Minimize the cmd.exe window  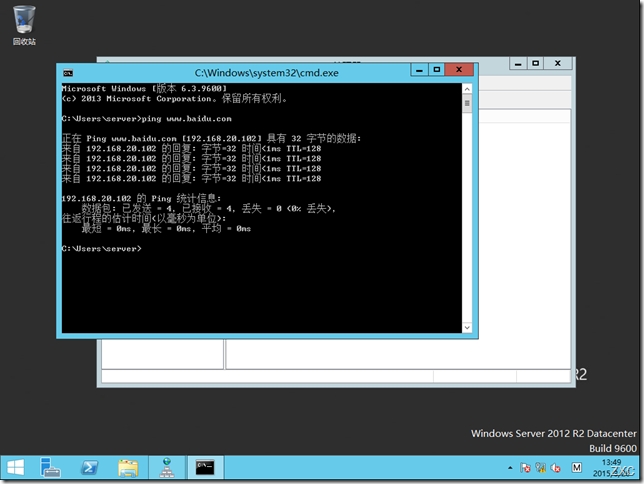tap(419, 70)
